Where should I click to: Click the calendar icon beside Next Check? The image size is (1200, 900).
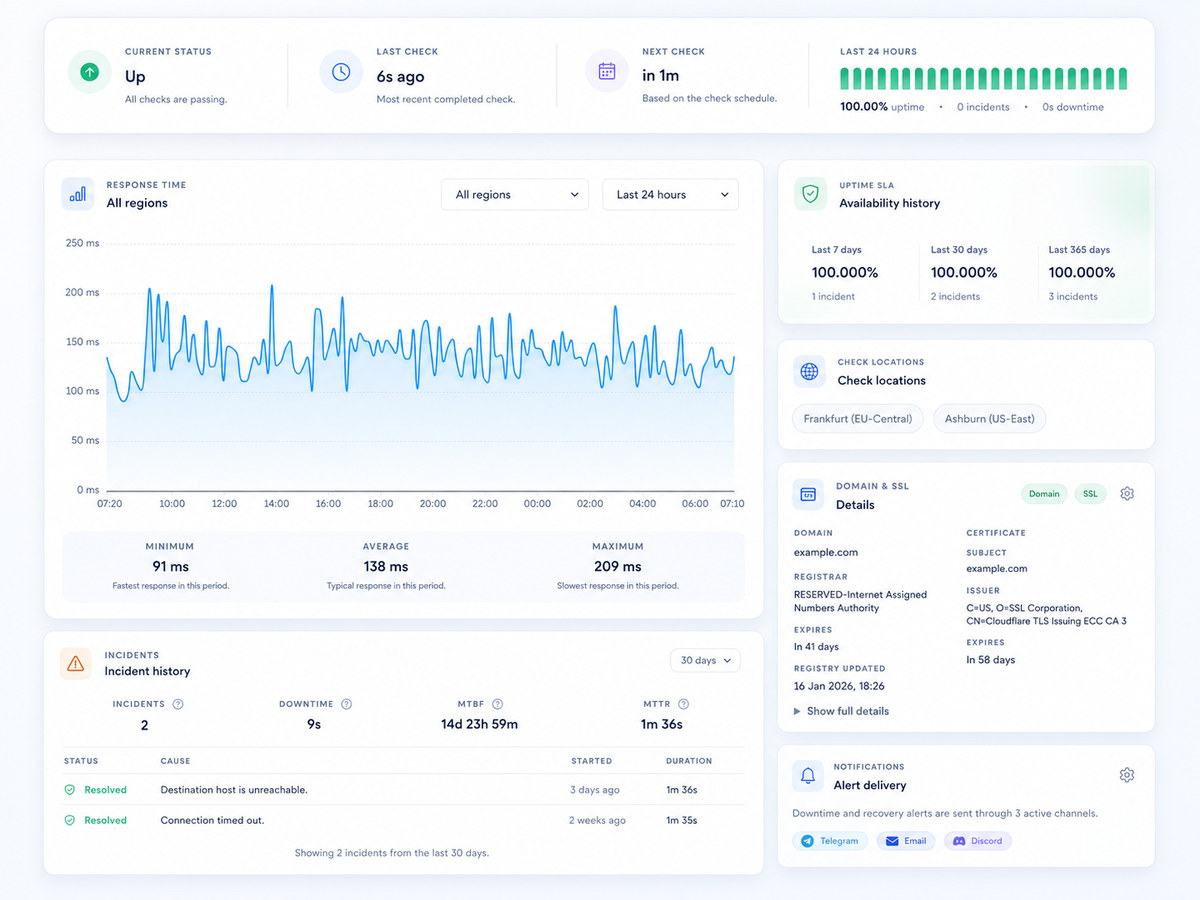(x=606, y=72)
